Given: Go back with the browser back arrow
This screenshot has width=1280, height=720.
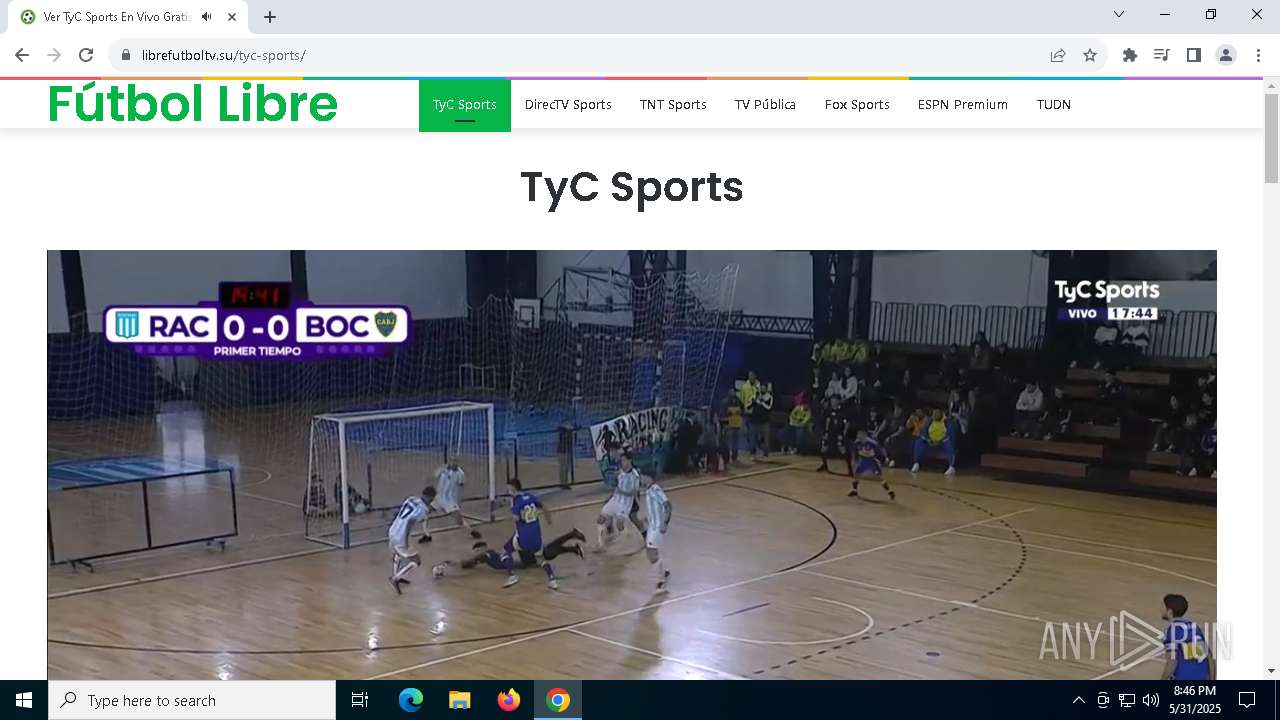Looking at the screenshot, I should (x=22, y=55).
